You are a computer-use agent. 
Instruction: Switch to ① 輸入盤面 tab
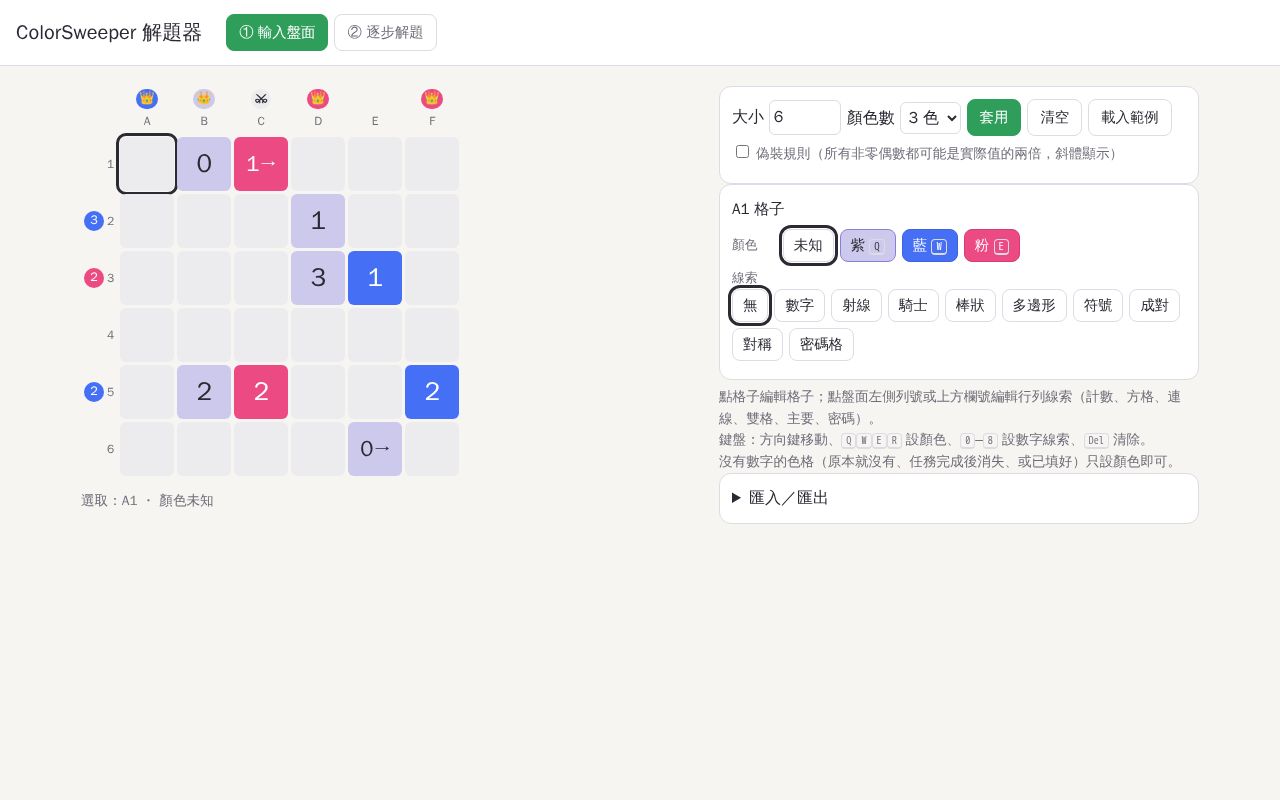click(x=277, y=32)
